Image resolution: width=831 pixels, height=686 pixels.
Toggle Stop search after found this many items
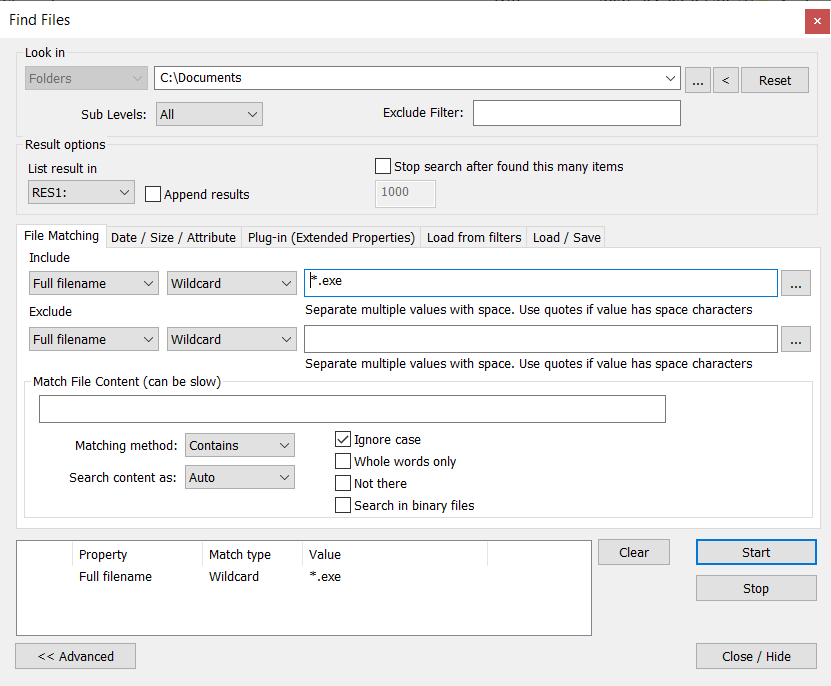pyautogui.click(x=383, y=167)
